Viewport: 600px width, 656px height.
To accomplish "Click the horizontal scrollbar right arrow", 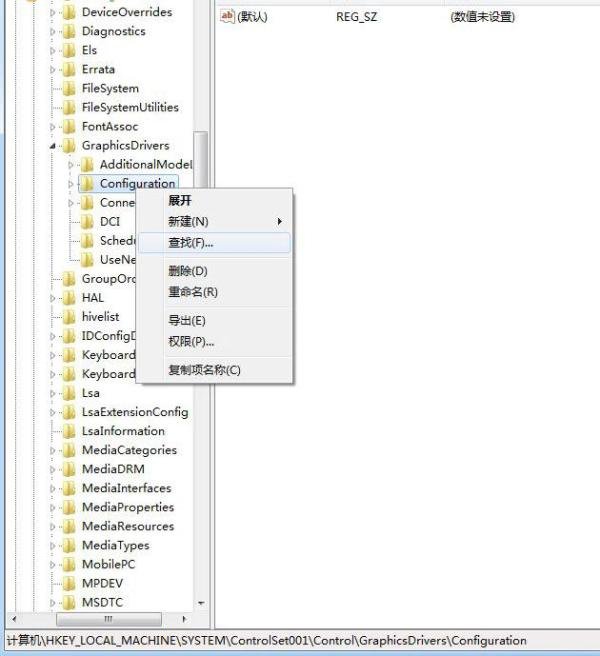I will [x=185, y=619].
